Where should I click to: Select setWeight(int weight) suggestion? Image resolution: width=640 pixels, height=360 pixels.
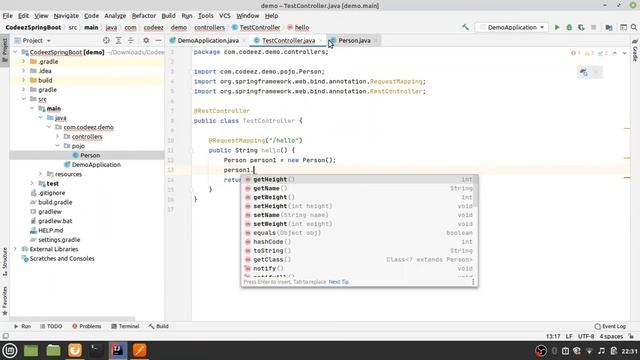(359, 224)
